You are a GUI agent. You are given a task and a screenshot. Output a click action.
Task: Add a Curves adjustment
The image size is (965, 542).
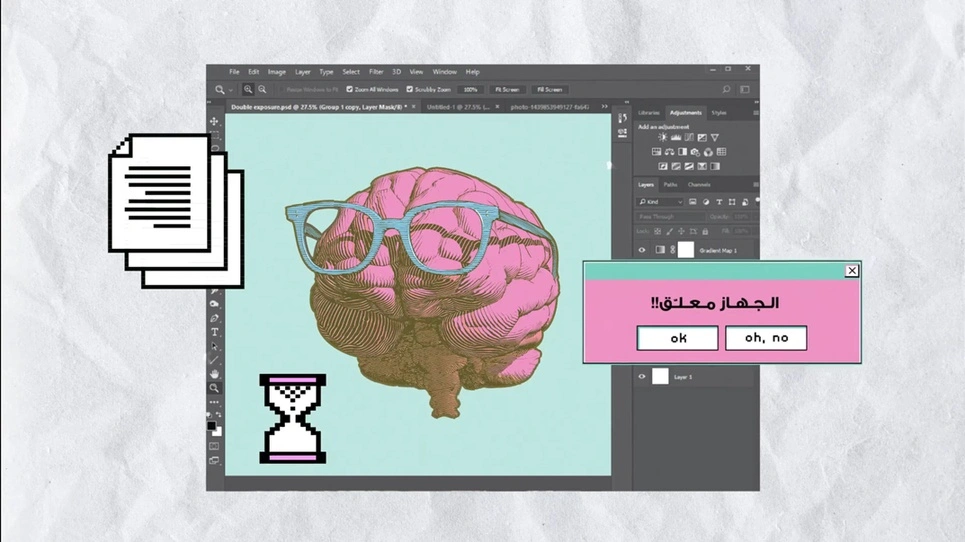(x=689, y=137)
